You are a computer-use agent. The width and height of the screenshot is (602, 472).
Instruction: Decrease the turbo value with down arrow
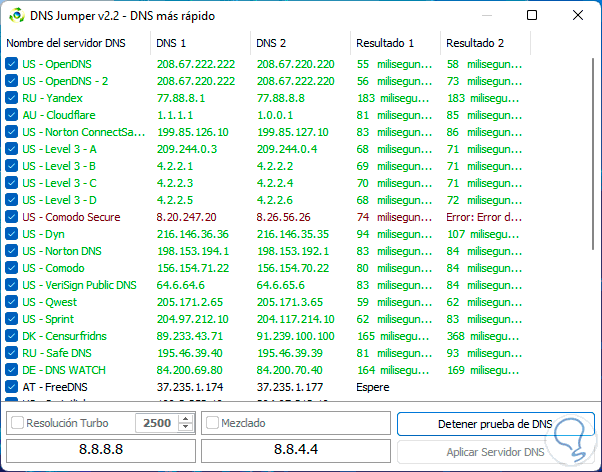186,427
